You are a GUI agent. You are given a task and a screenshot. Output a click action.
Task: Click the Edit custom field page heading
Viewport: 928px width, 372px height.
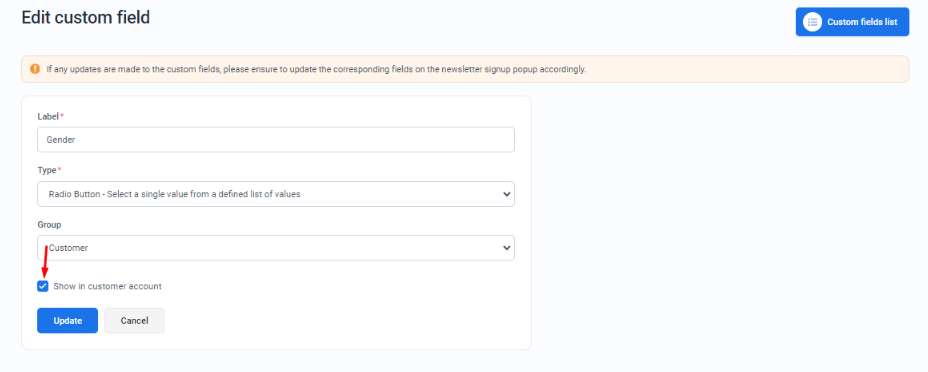click(86, 17)
